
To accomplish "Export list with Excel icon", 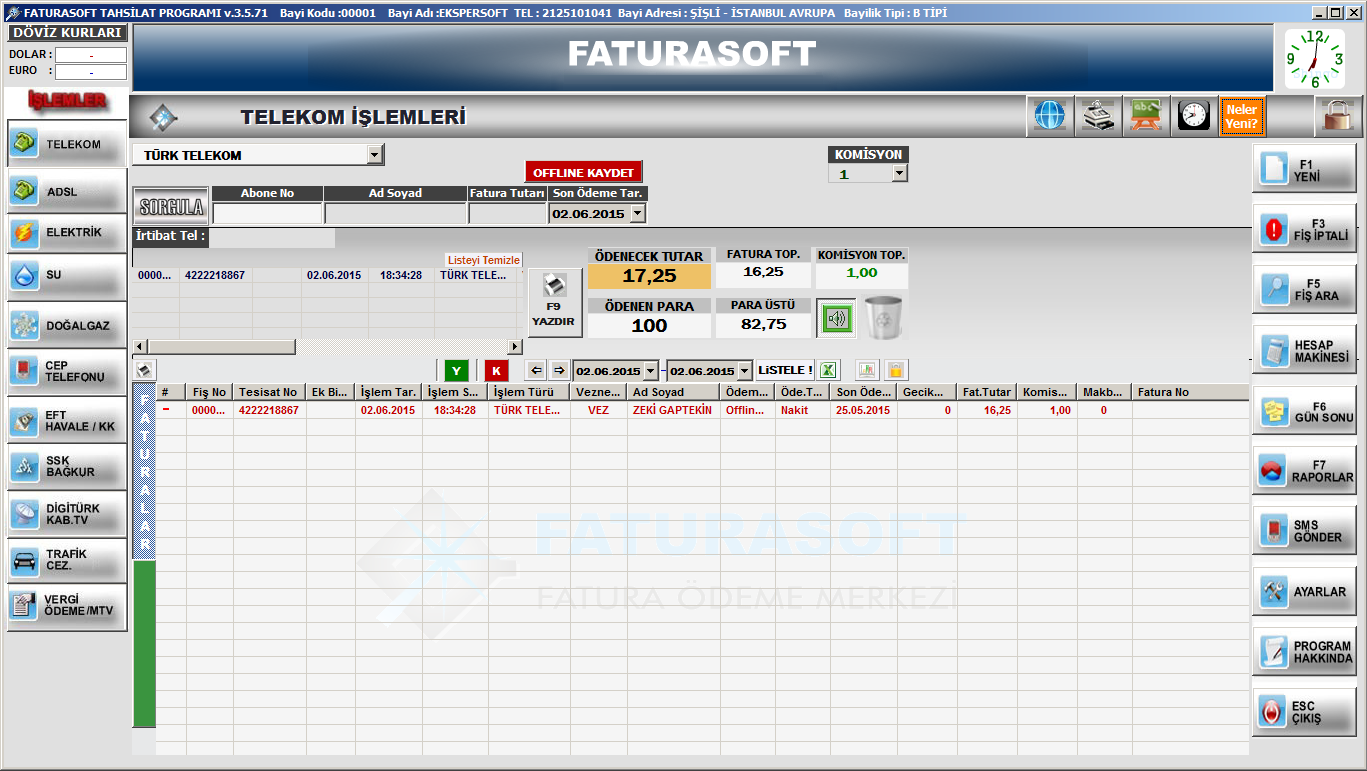I will coord(830,370).
